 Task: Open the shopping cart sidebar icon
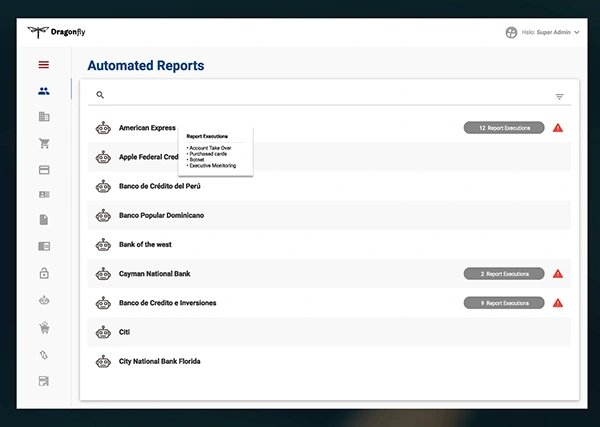(x=44, y=143)
